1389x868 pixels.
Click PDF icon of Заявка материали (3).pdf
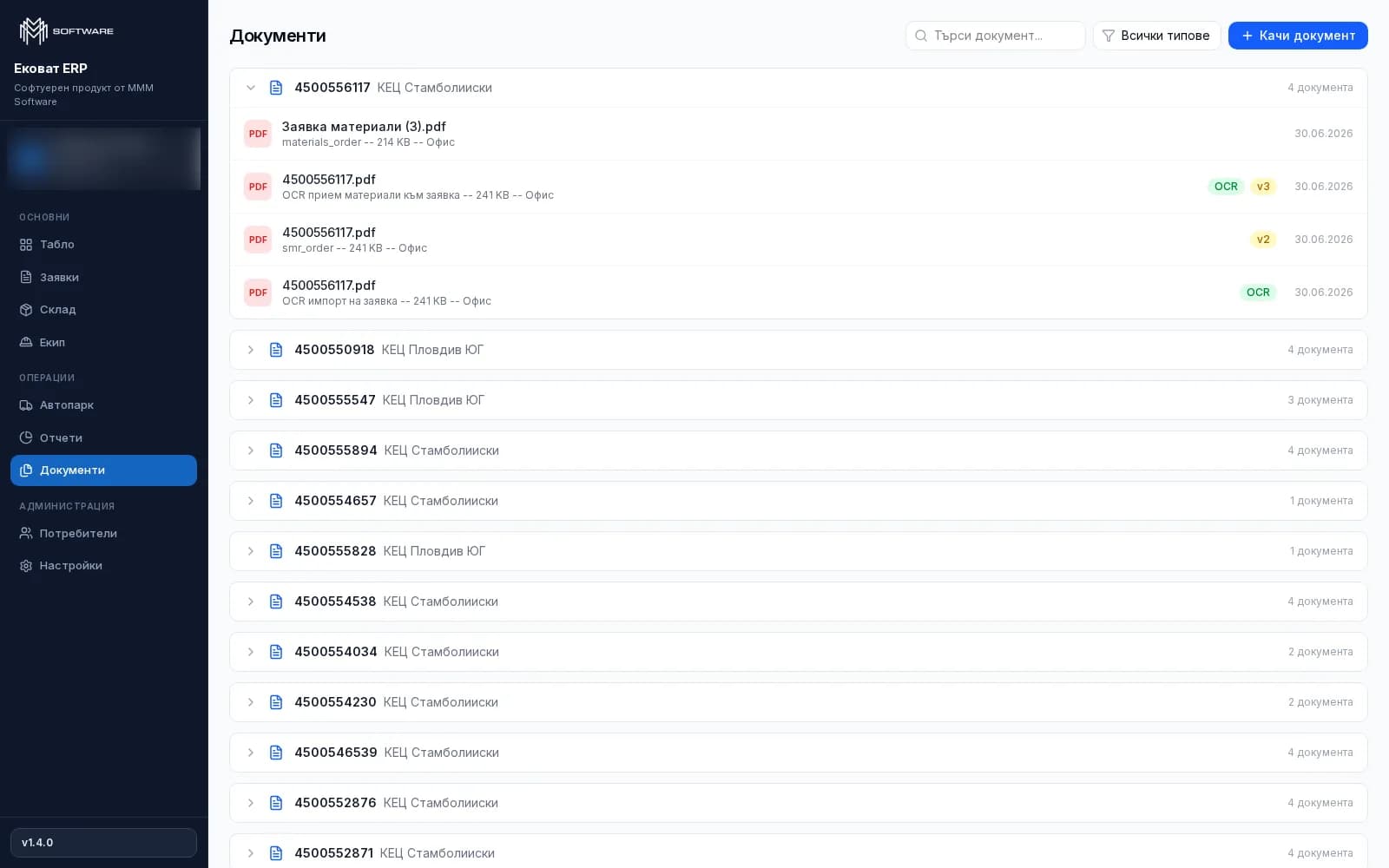tap(258, 134)
